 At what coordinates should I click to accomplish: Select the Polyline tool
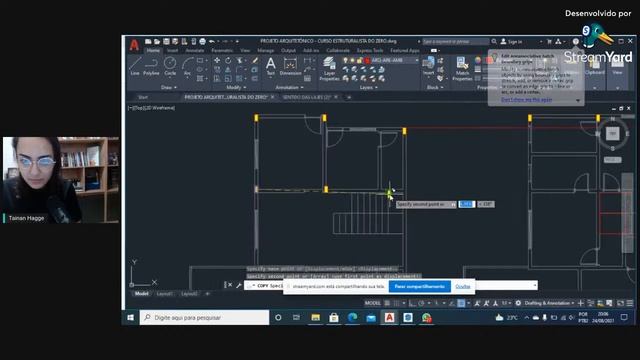(x=151, y=66)
